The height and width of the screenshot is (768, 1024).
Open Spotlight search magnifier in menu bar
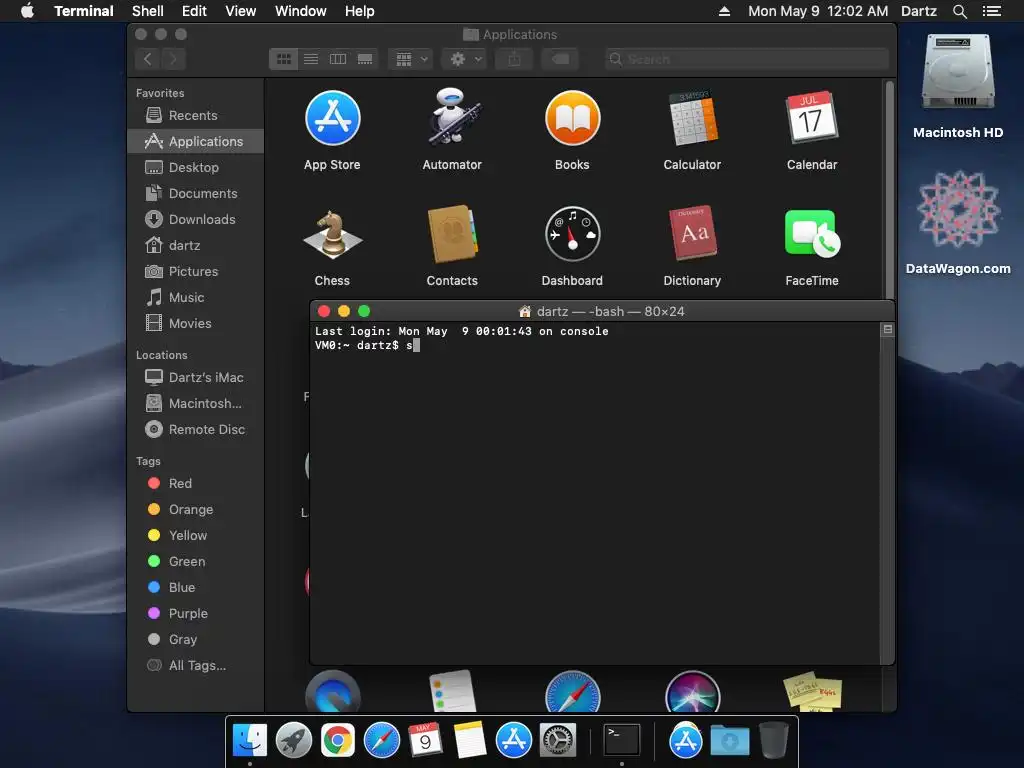coord(959,11)
